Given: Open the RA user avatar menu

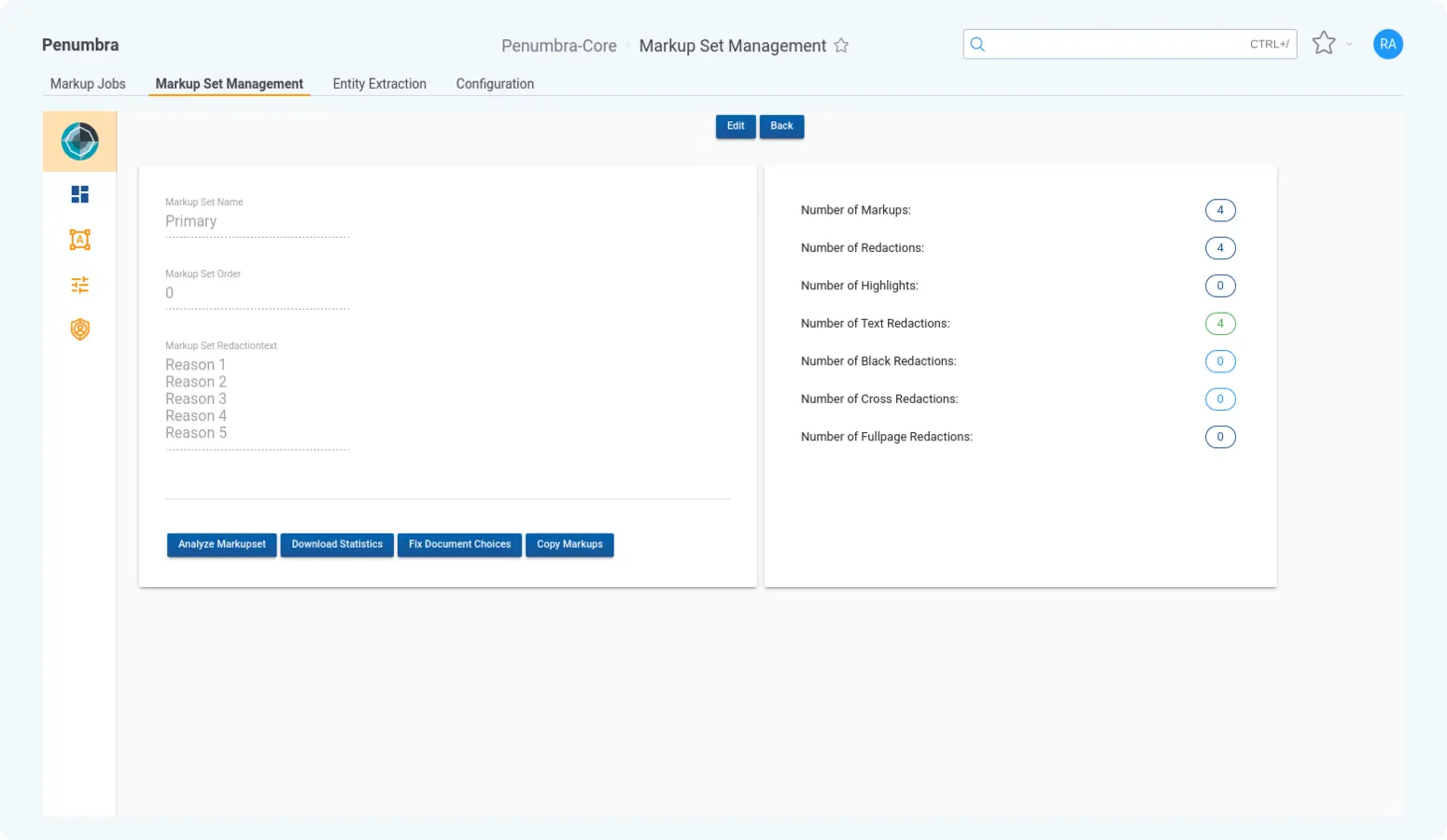Looking at the screenshot, I should [1387, 44].
